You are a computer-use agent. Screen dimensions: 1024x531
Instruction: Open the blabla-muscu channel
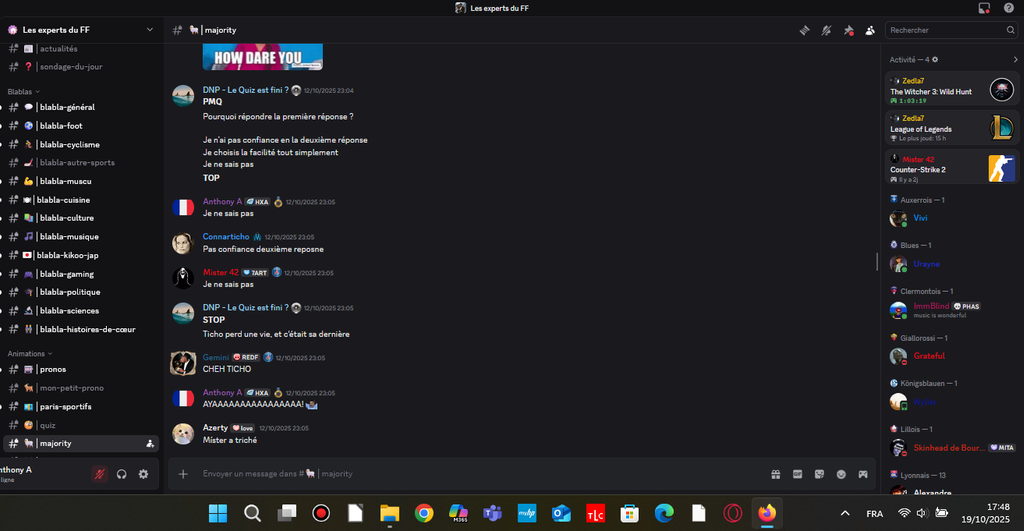pos(81,181)
